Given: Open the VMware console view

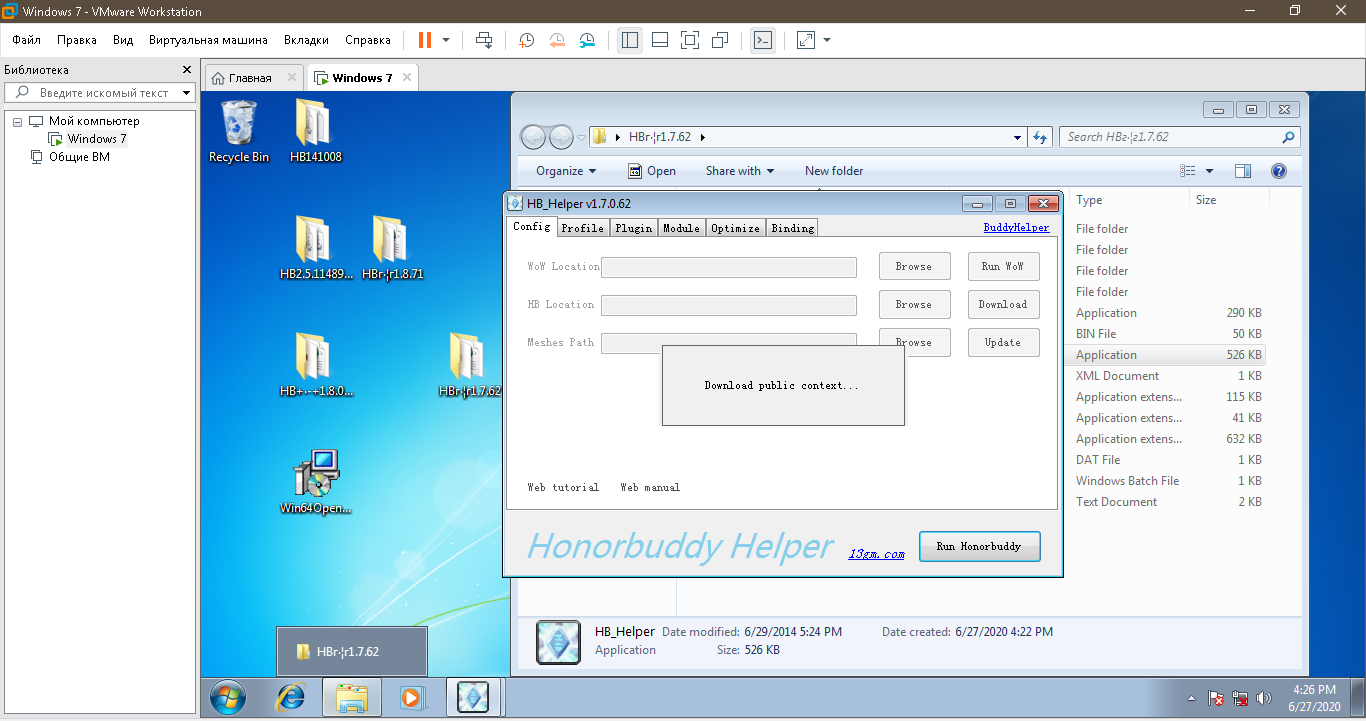Looking at the screenshot, I should pos(763,40).
